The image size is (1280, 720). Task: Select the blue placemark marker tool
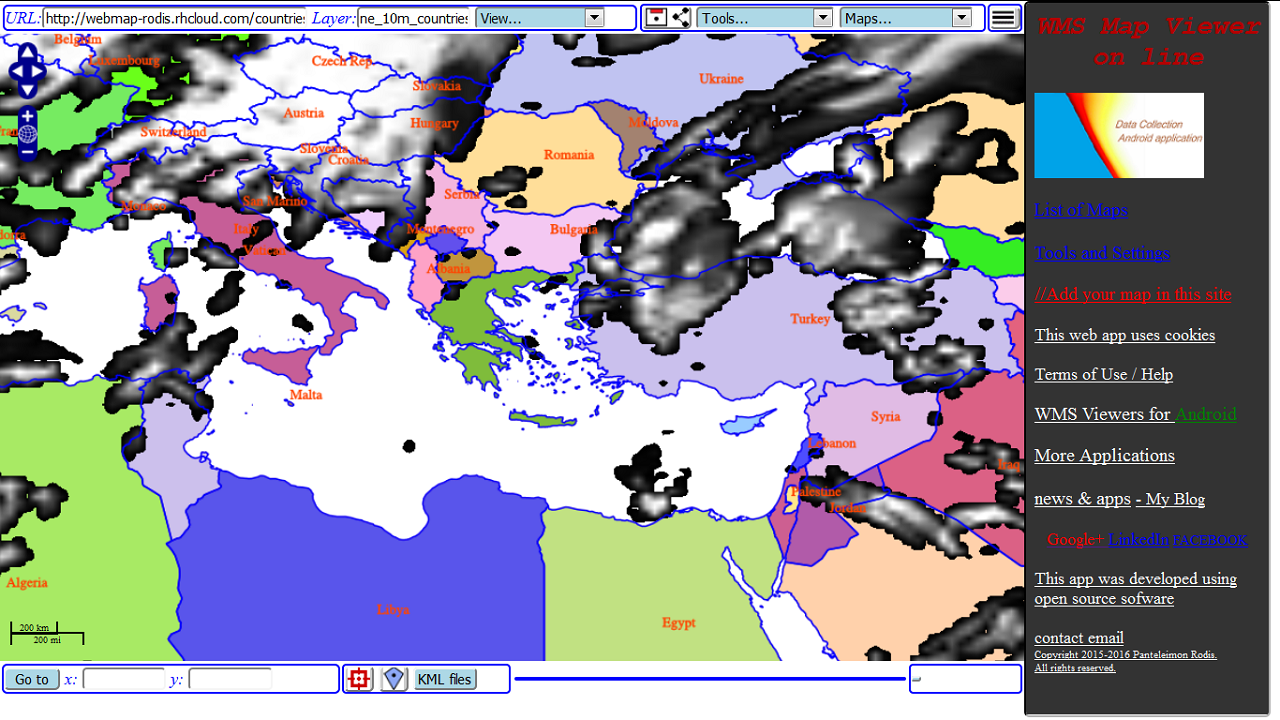tap(392, 678)
